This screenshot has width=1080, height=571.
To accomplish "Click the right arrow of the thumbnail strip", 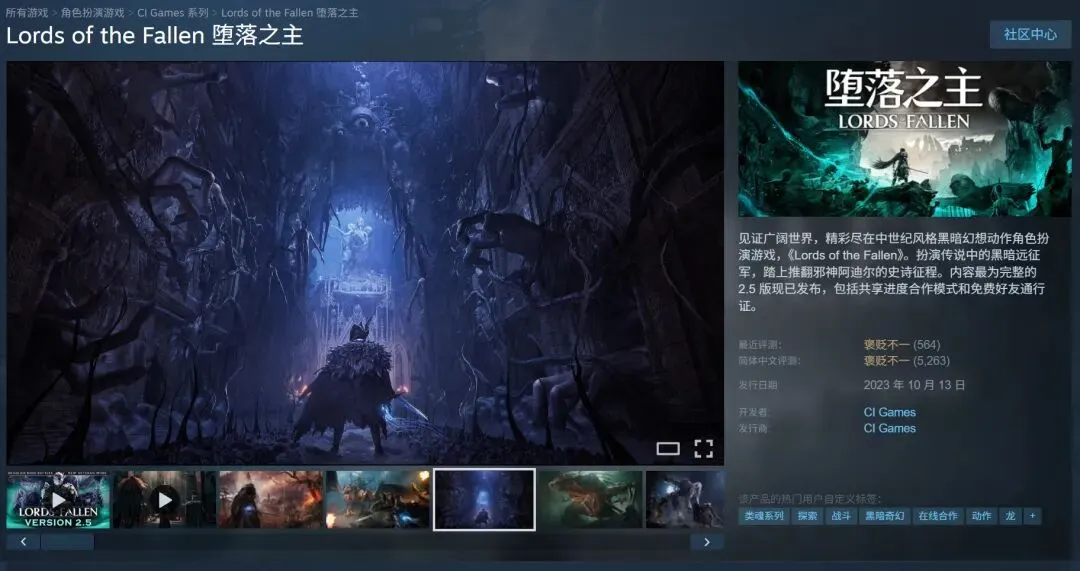I will [707, 542].
